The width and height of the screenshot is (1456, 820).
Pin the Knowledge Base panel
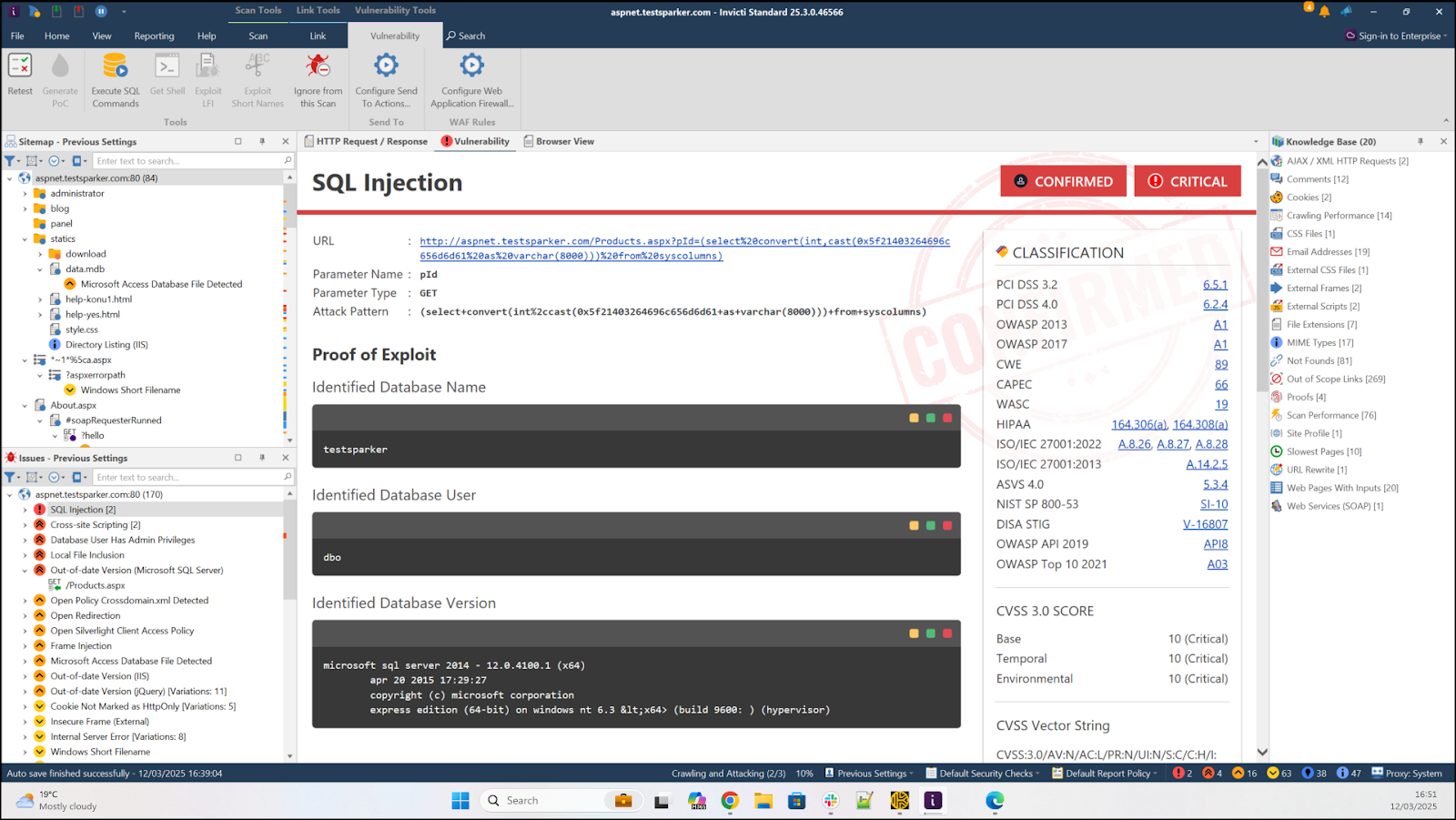click(x=1420, y=142)
